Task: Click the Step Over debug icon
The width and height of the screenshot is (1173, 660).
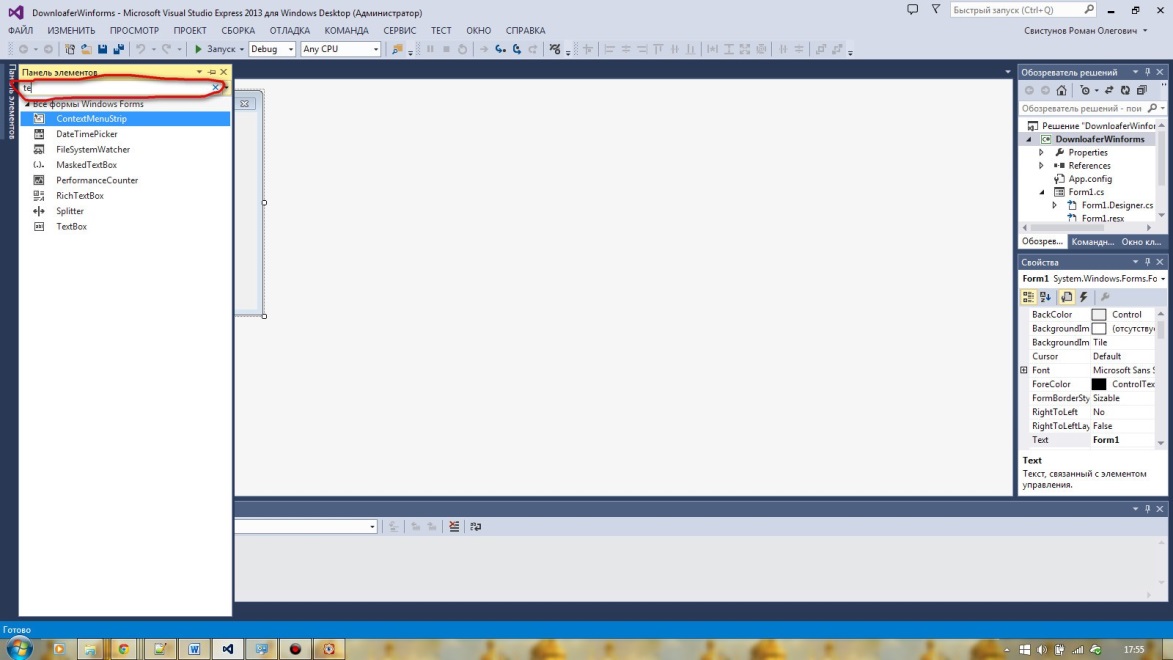Action: (x=517, y=49)
